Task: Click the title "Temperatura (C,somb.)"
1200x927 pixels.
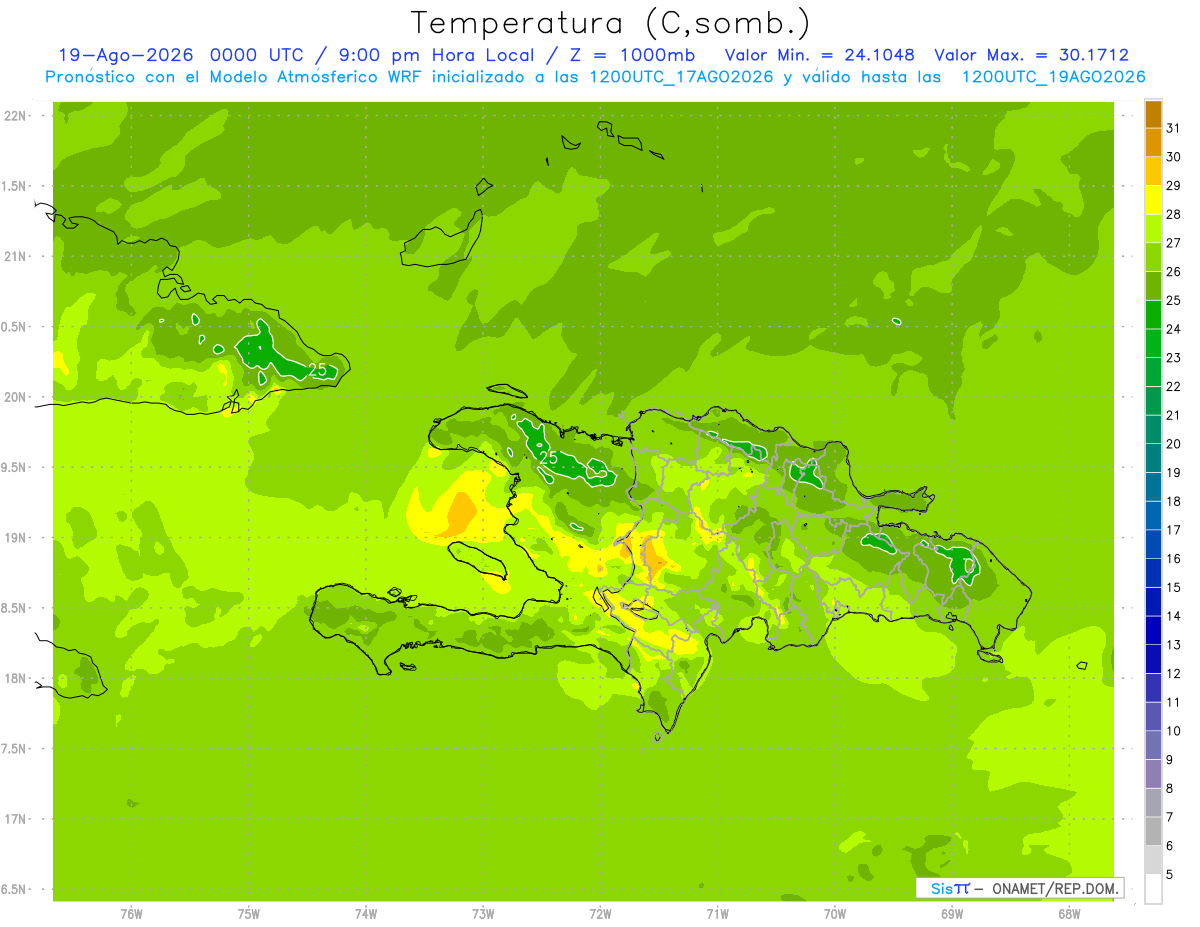Action: (x=611, y=23)
